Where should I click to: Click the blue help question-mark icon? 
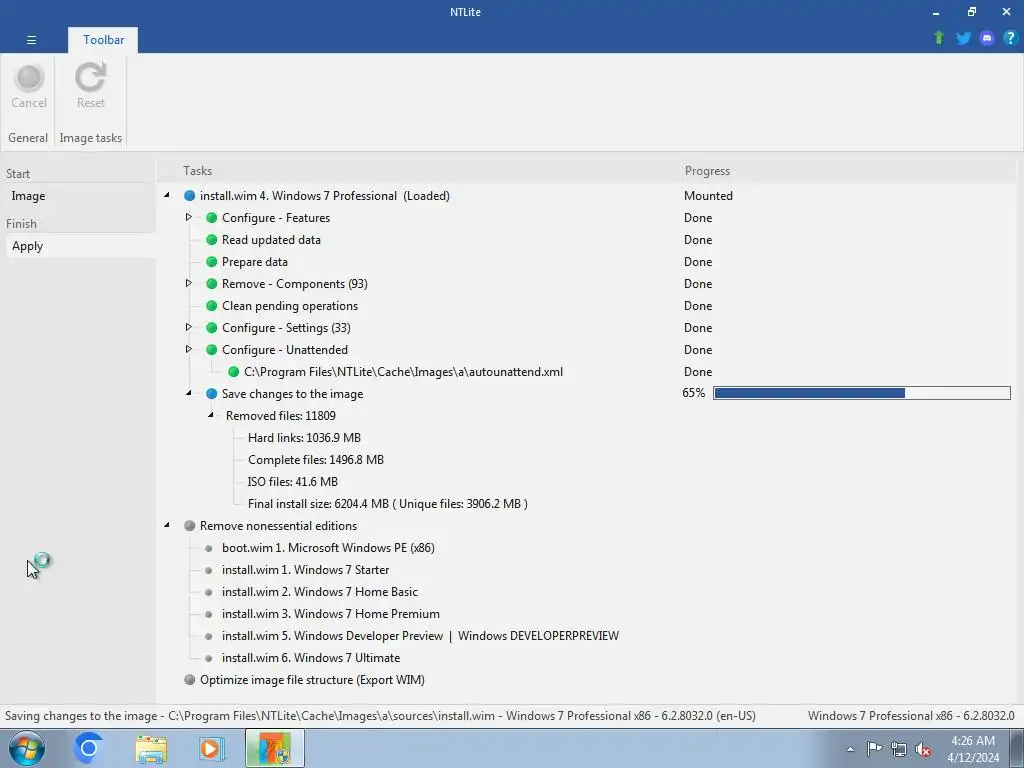coord(1010,38)
